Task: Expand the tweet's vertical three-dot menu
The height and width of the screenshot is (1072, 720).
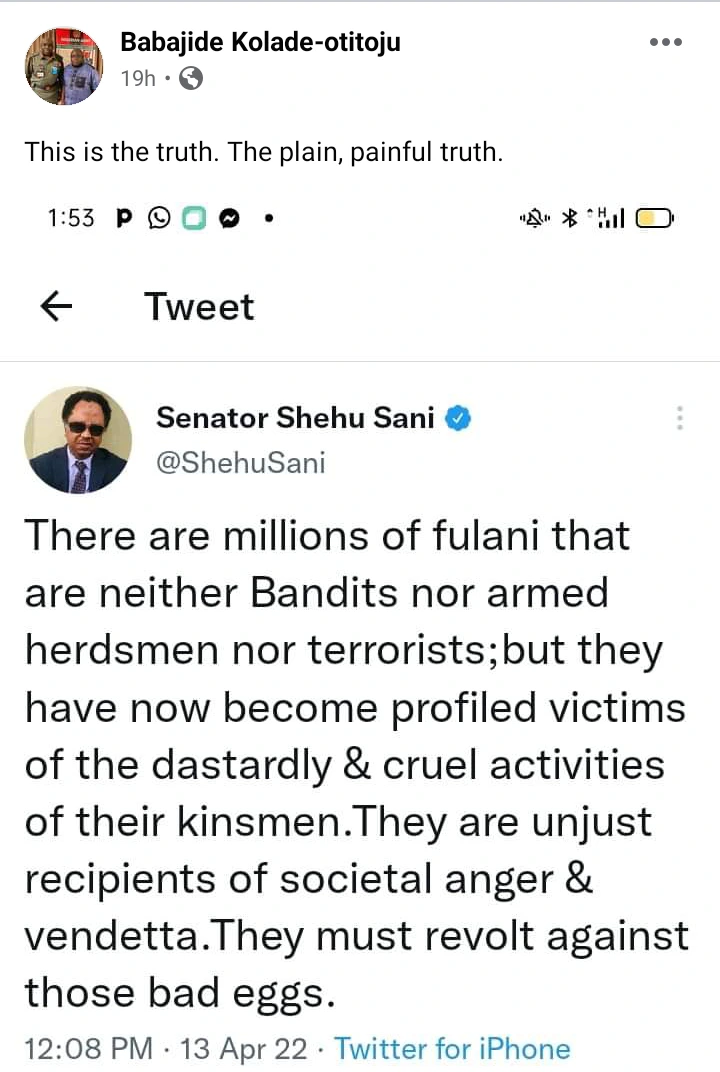Action: point(680,418)
